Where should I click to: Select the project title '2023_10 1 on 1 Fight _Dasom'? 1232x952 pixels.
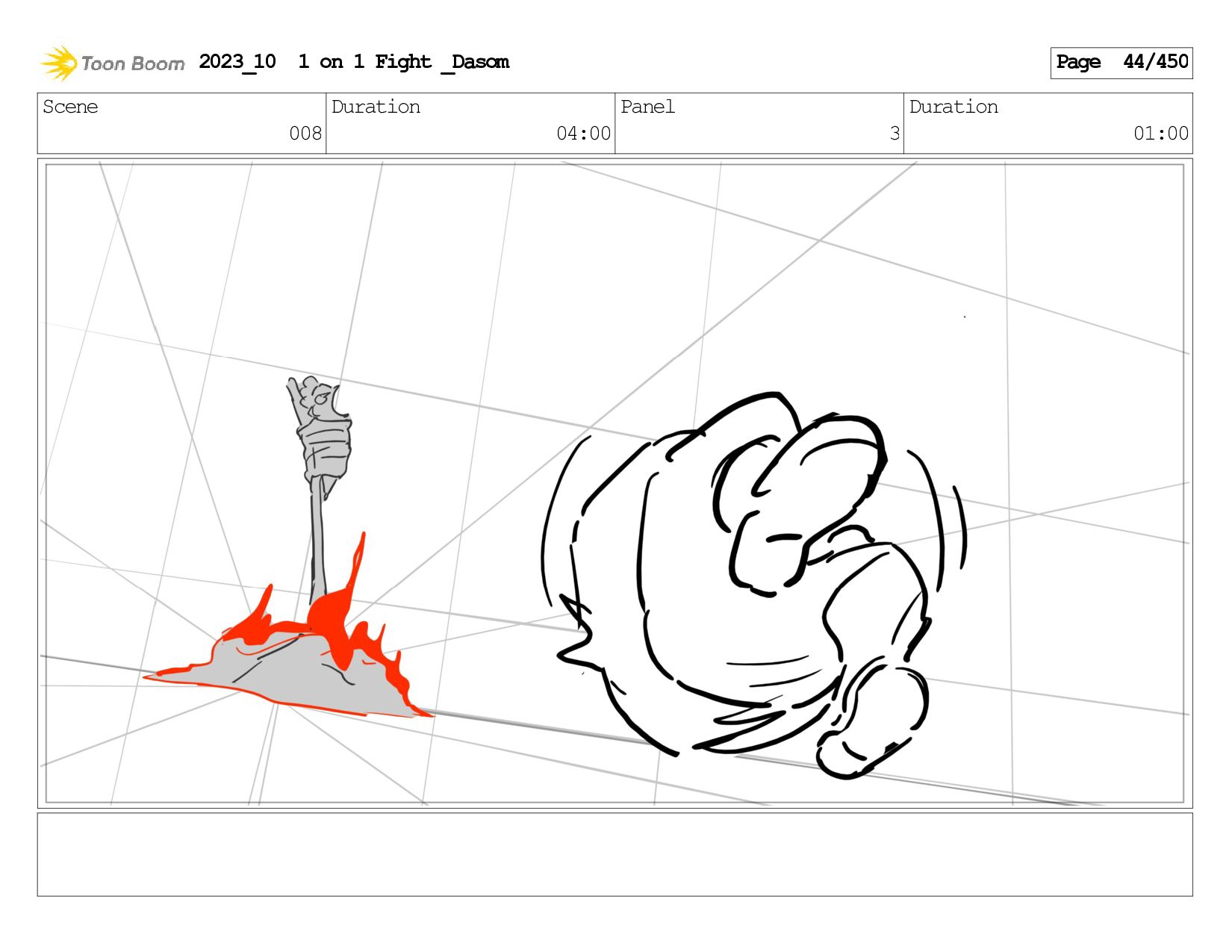[354, 62]
